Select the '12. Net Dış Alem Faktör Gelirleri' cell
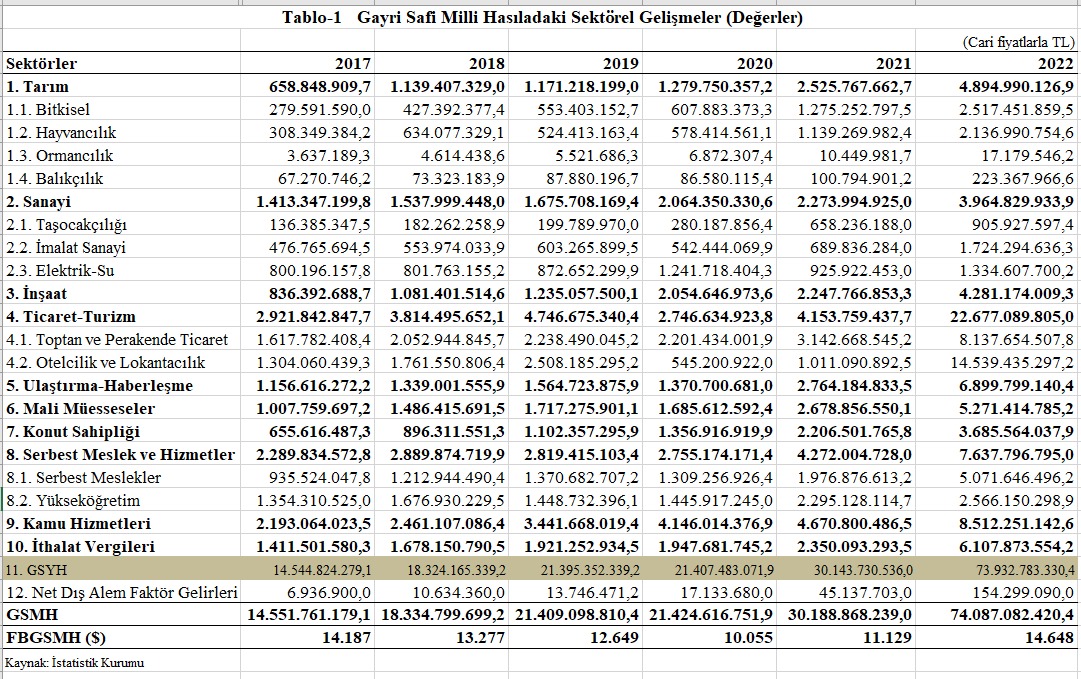 121,593
